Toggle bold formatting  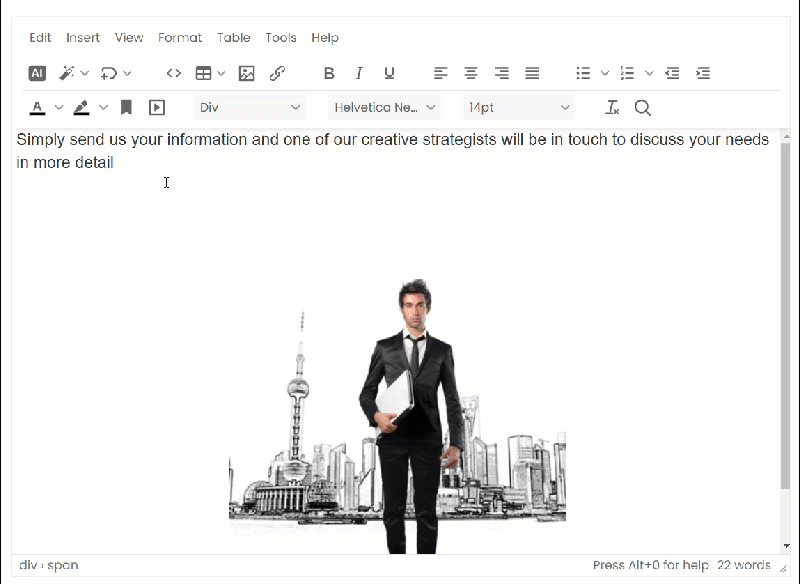(329, 73)
